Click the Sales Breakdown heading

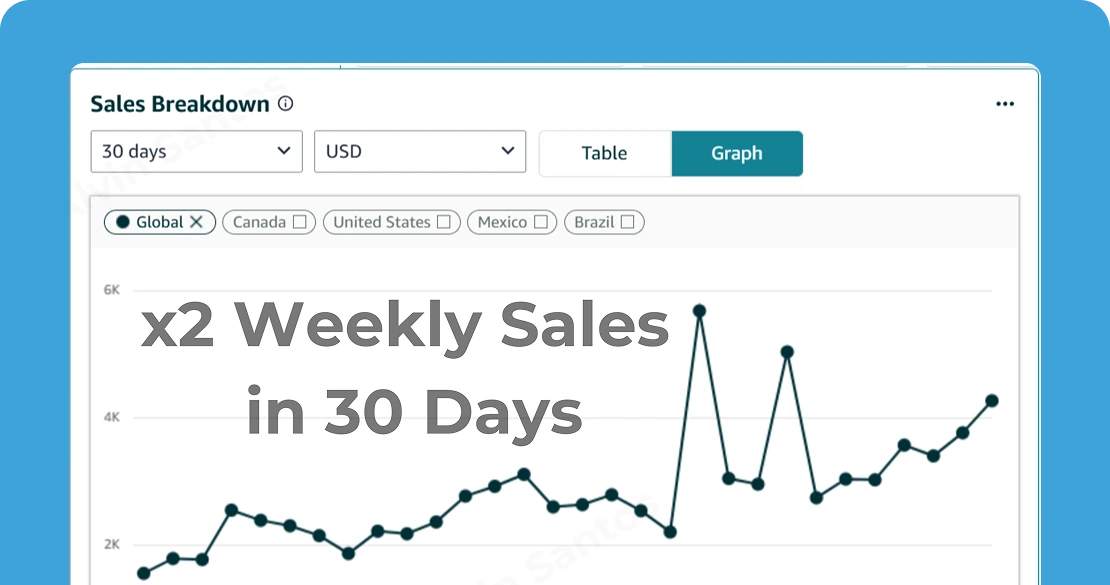click(x=180, y=104)
